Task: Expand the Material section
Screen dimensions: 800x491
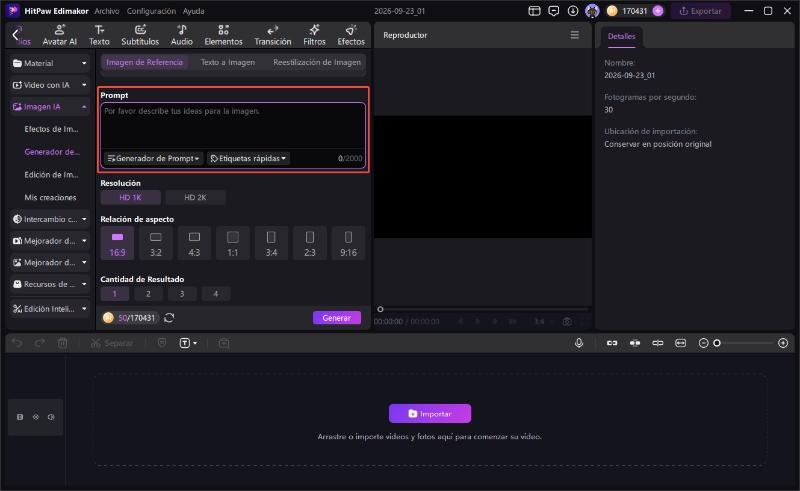Action: click(x=49, y=63)
